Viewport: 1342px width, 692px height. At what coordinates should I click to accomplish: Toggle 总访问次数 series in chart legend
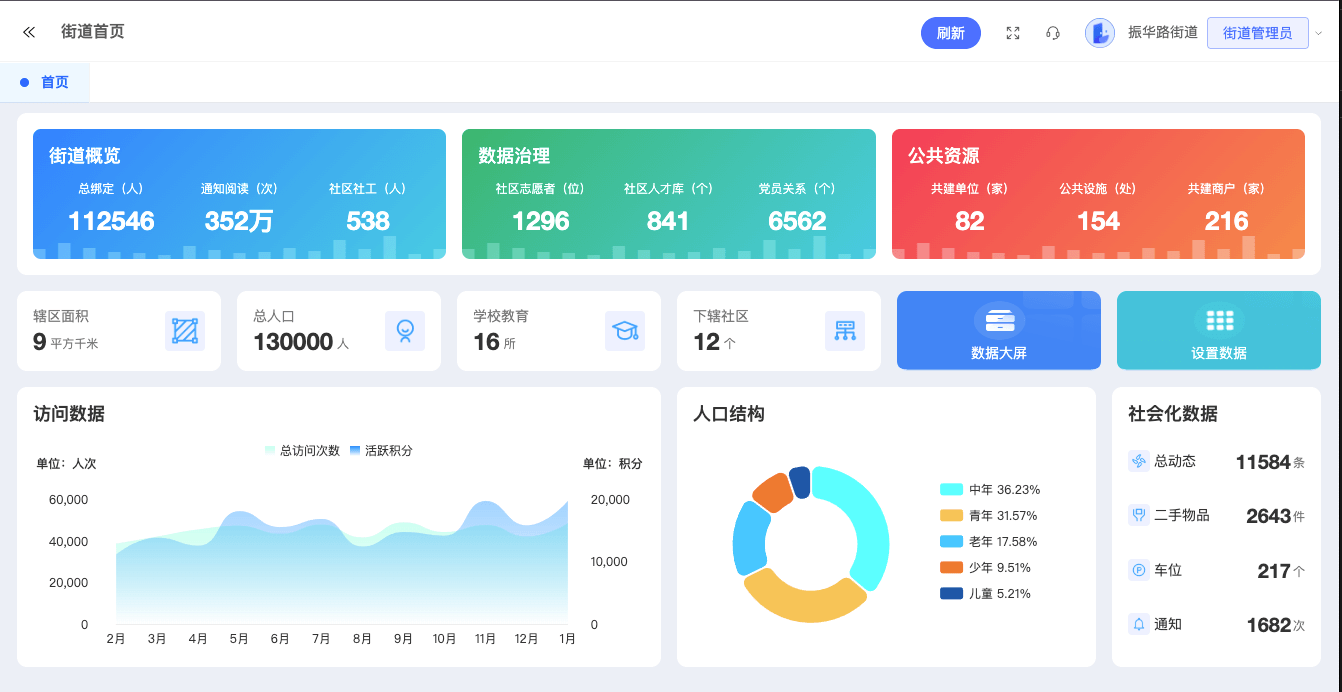point(302,451)
